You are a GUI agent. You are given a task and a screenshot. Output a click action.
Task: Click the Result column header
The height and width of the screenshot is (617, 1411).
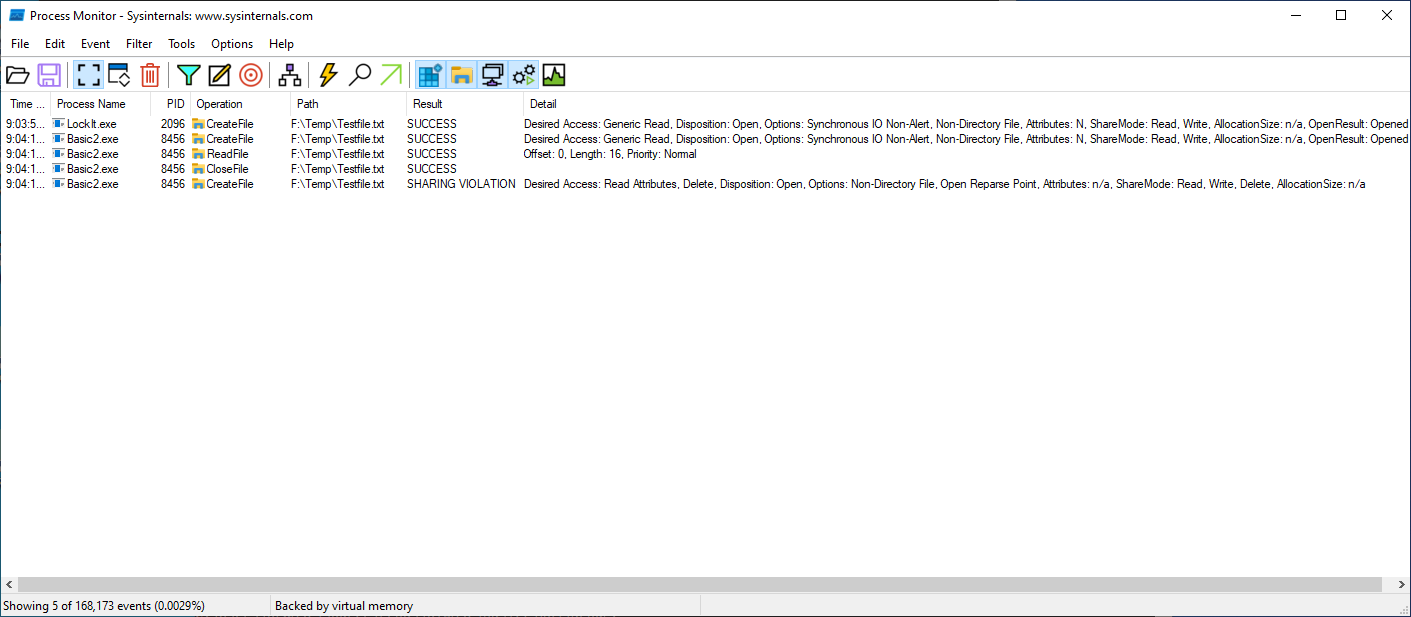click(465, 104)
